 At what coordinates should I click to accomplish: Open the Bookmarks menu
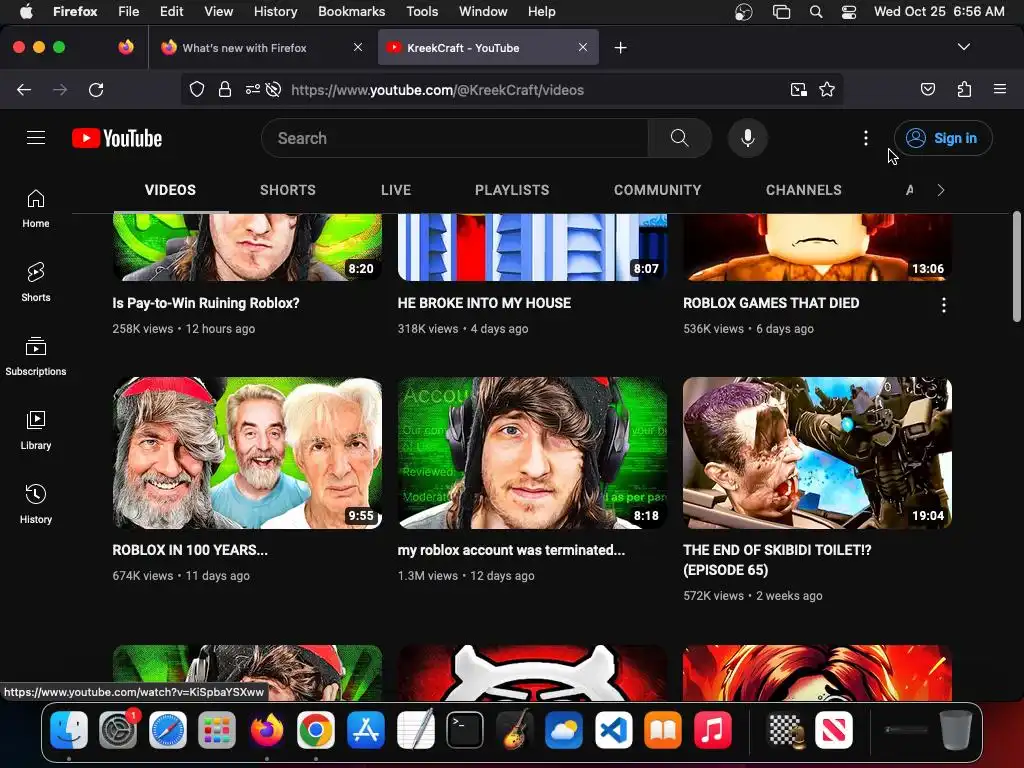(351, 12)
